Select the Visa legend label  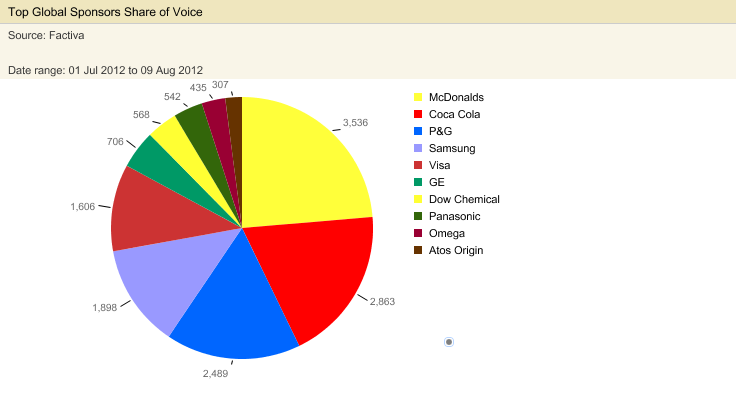click(439, 165)
